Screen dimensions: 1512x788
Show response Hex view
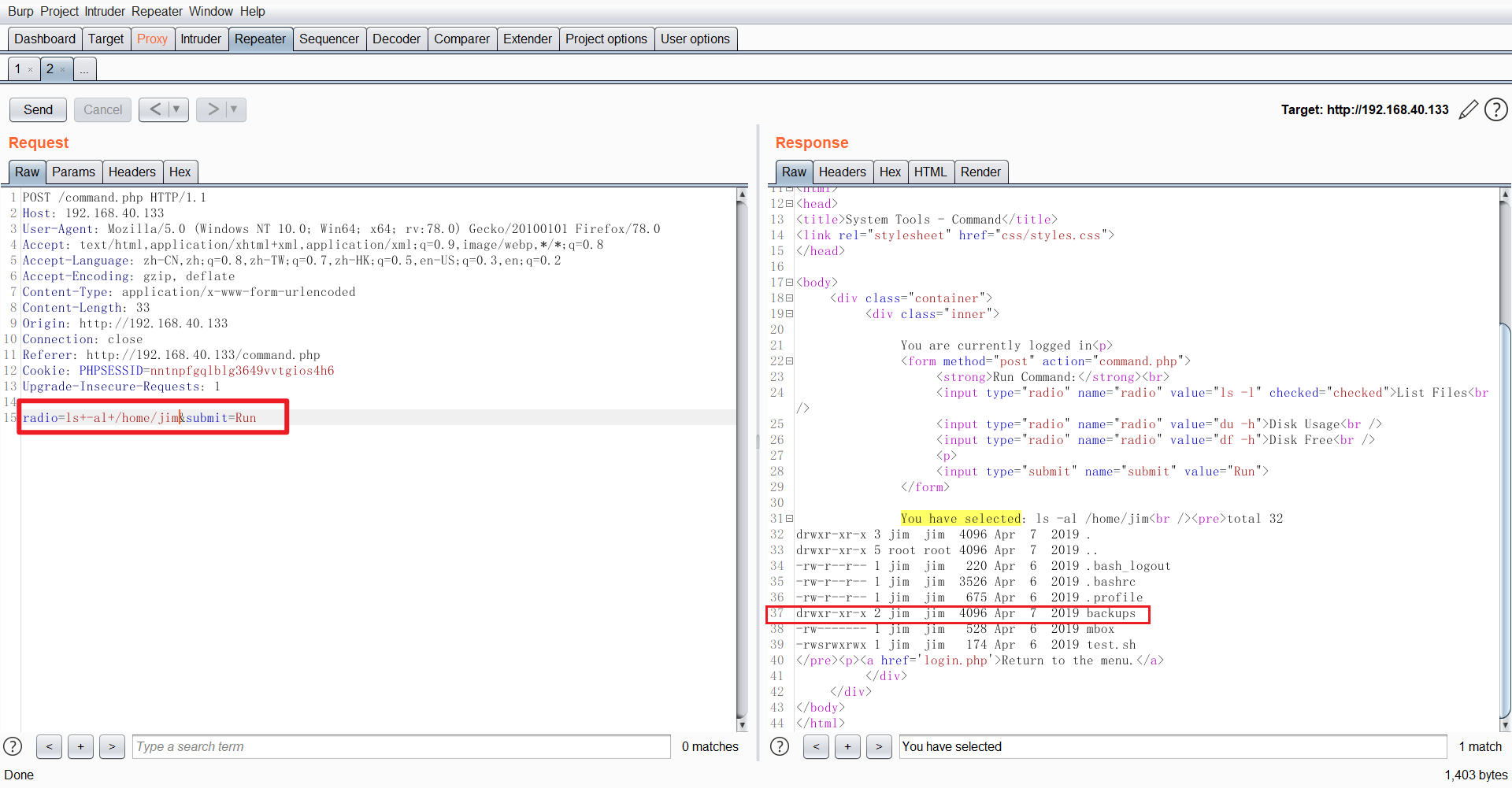coord(890,172)
